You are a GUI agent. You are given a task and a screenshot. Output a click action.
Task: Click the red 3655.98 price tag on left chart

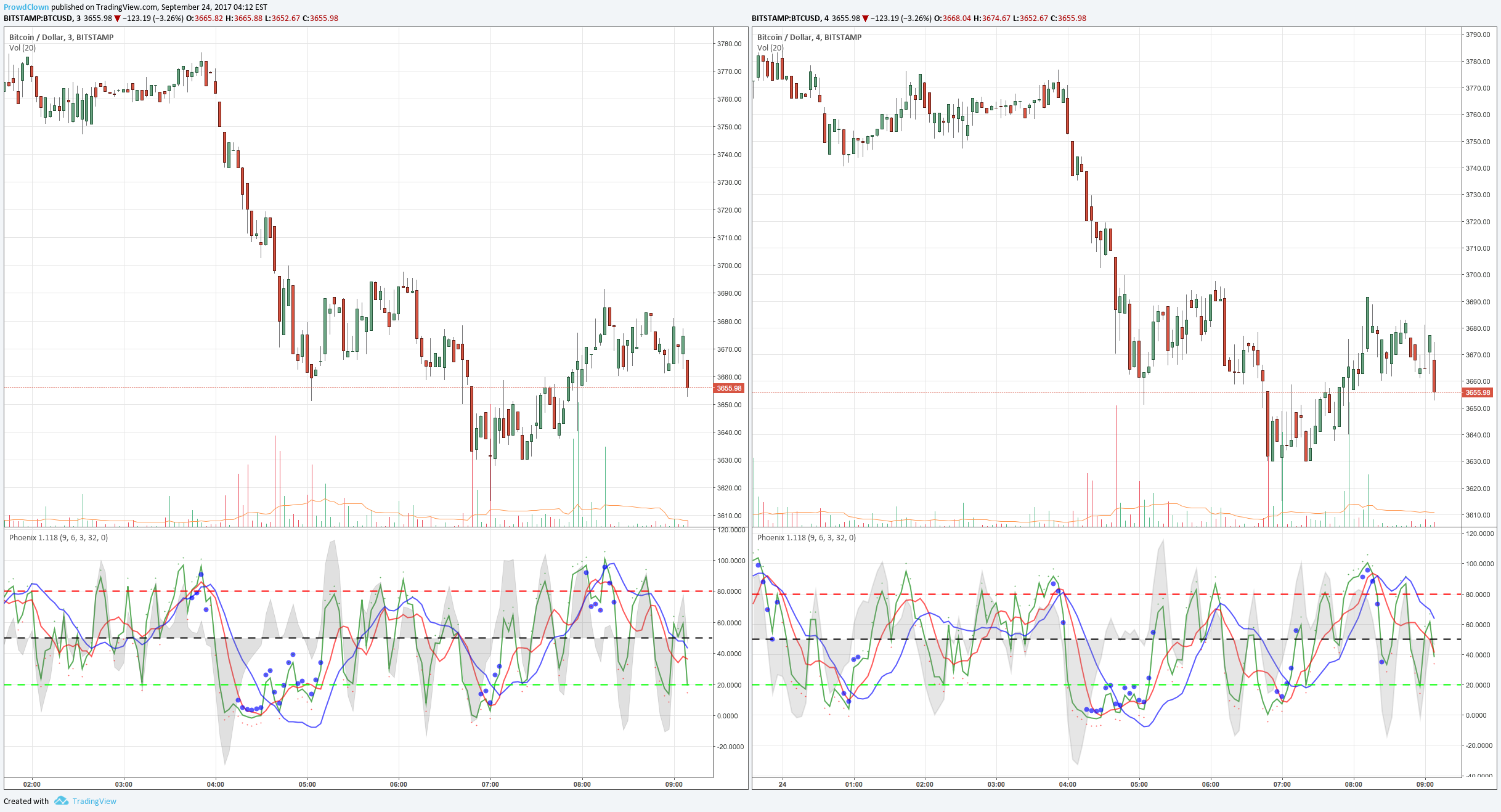click(729, 388)
